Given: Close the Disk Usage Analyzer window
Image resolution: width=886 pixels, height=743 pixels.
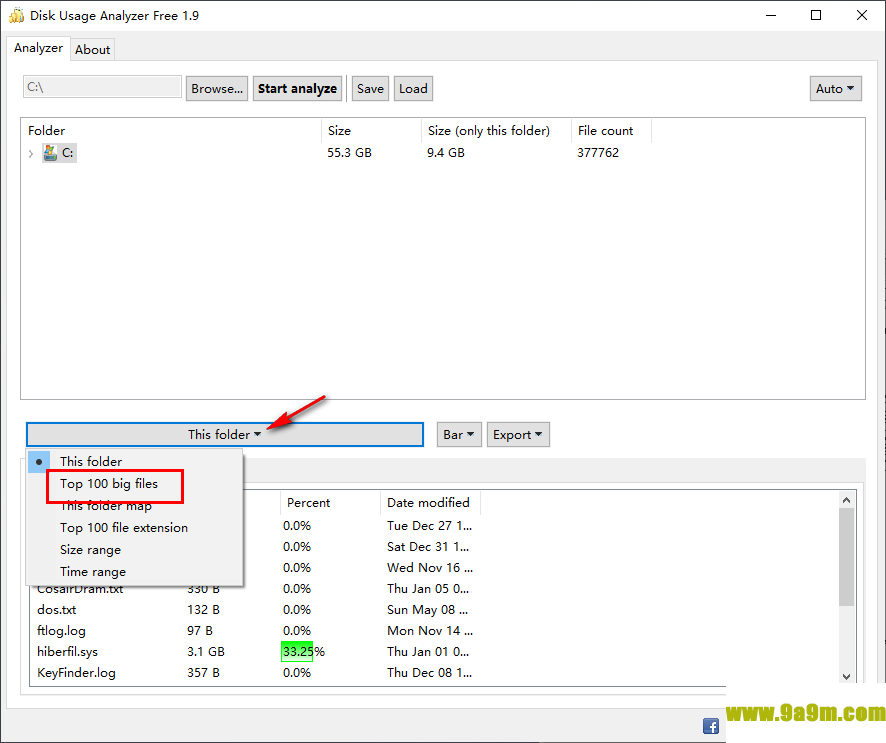Looking at the screenshot, I should tap(862, 15).
